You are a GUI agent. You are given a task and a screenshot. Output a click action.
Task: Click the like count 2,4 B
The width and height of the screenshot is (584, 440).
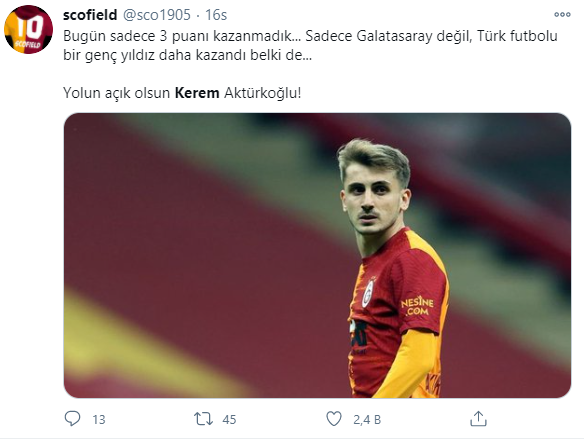[x=367, y=420]
